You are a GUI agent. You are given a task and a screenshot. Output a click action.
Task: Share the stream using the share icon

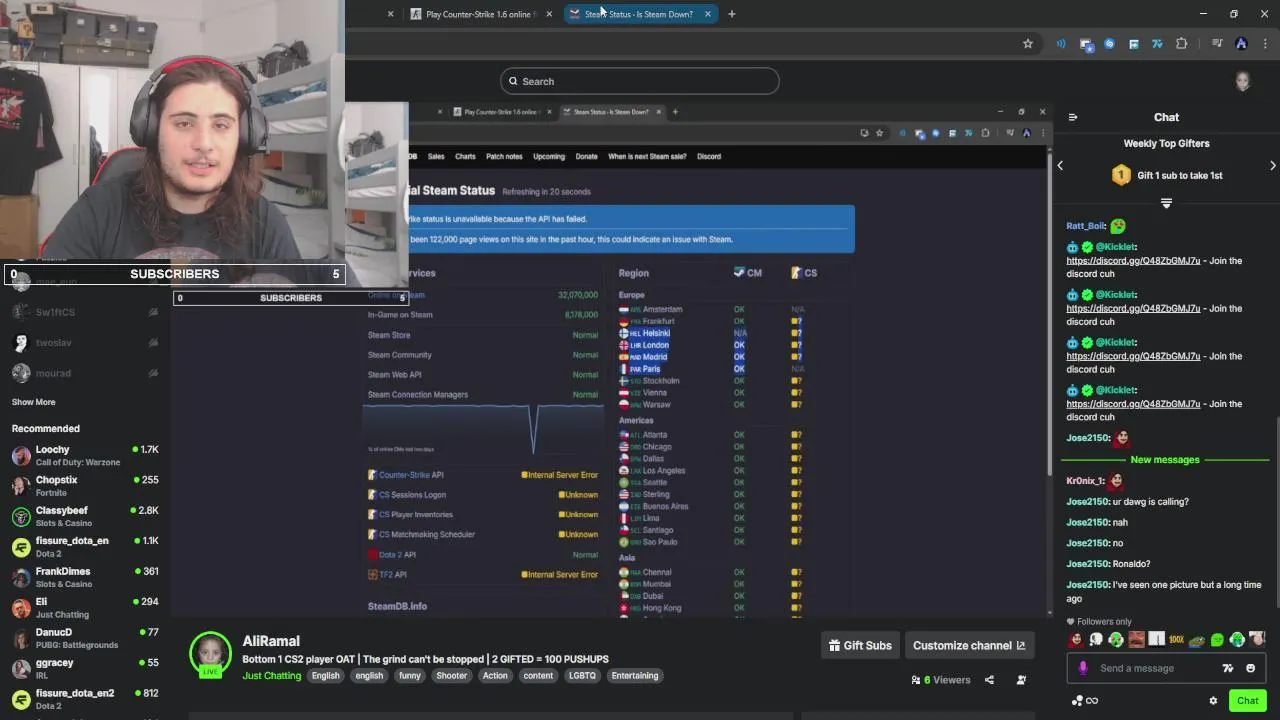989,680
